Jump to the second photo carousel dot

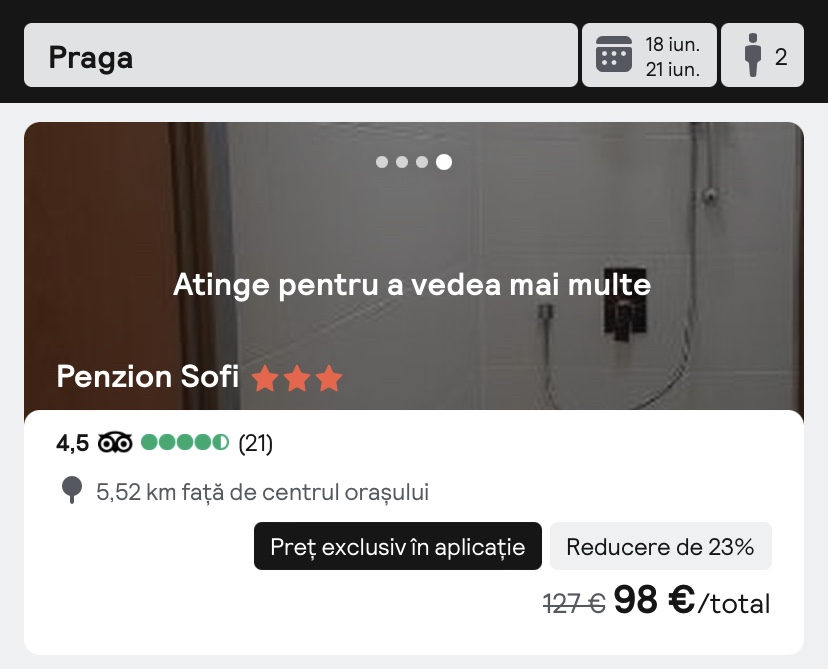point(402,162)
